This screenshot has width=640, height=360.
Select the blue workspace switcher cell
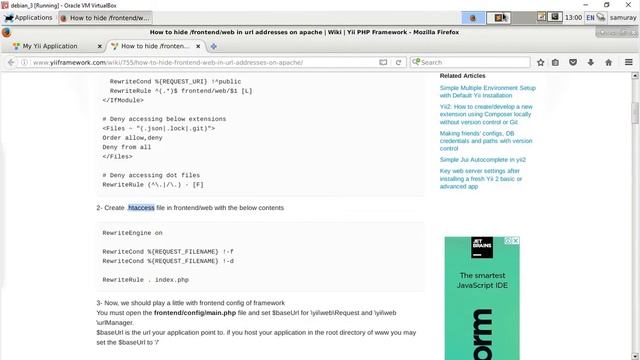point(473,18)
